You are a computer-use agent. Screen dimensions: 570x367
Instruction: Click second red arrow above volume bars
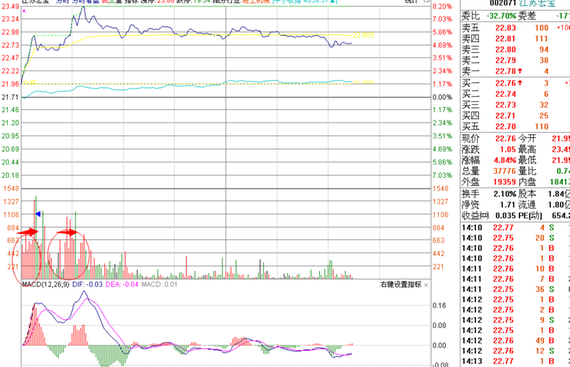point(67,232)
